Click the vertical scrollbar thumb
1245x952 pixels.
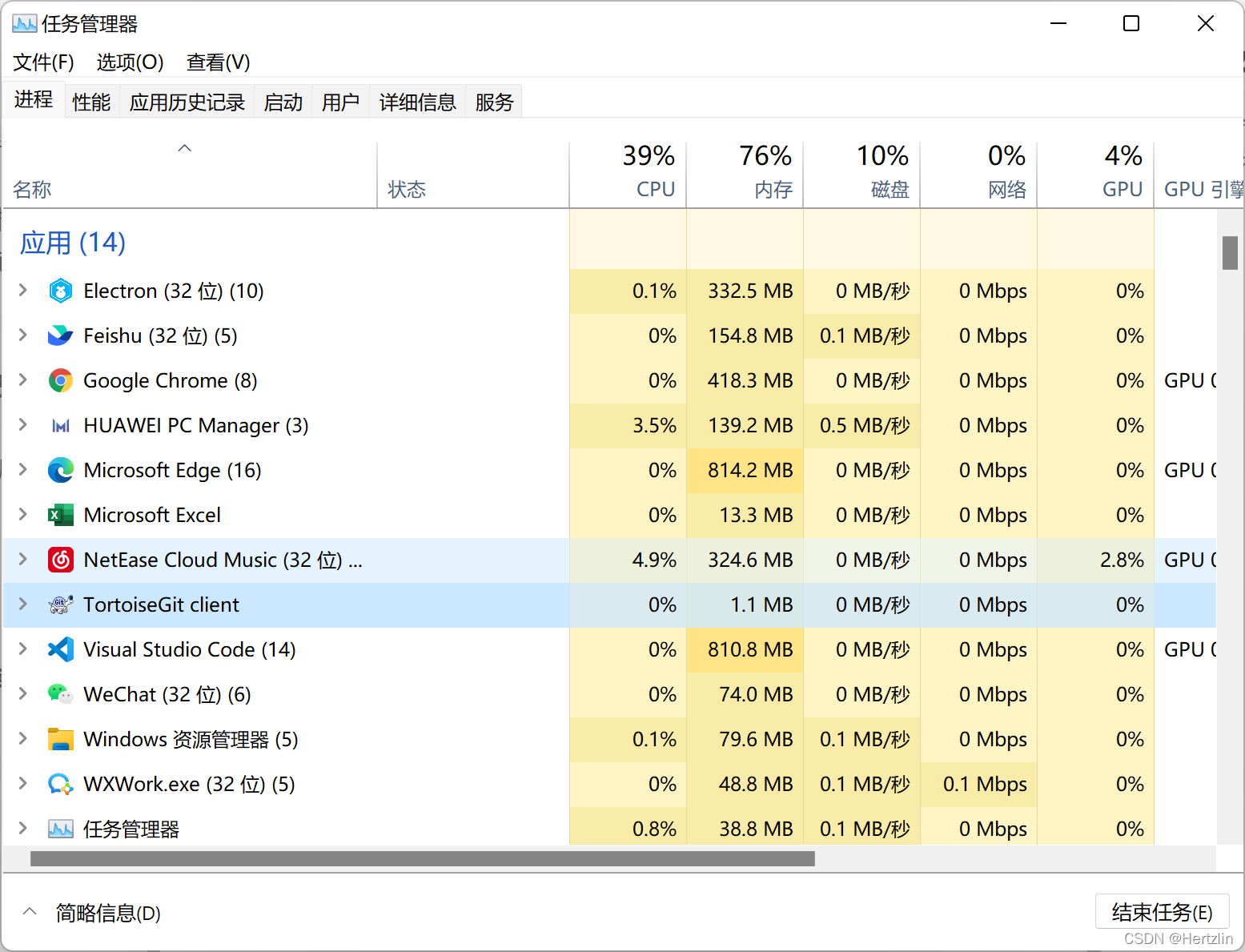tap(1230, 253)
